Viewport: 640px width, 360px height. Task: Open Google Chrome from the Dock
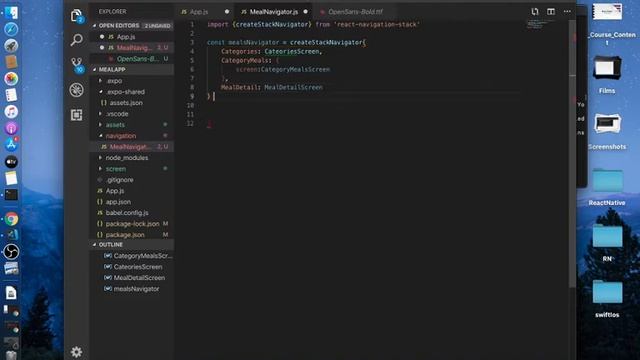click(11, 219)
